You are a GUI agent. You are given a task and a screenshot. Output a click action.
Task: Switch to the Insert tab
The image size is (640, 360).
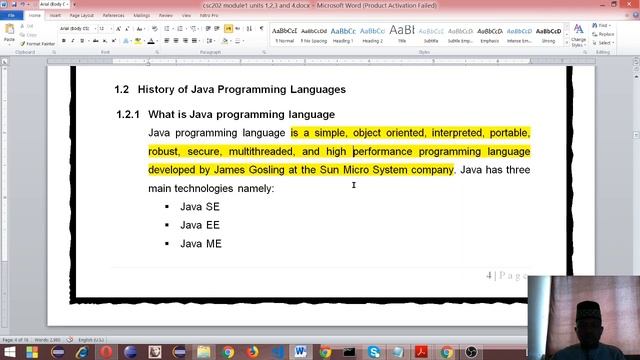[55, 16]
